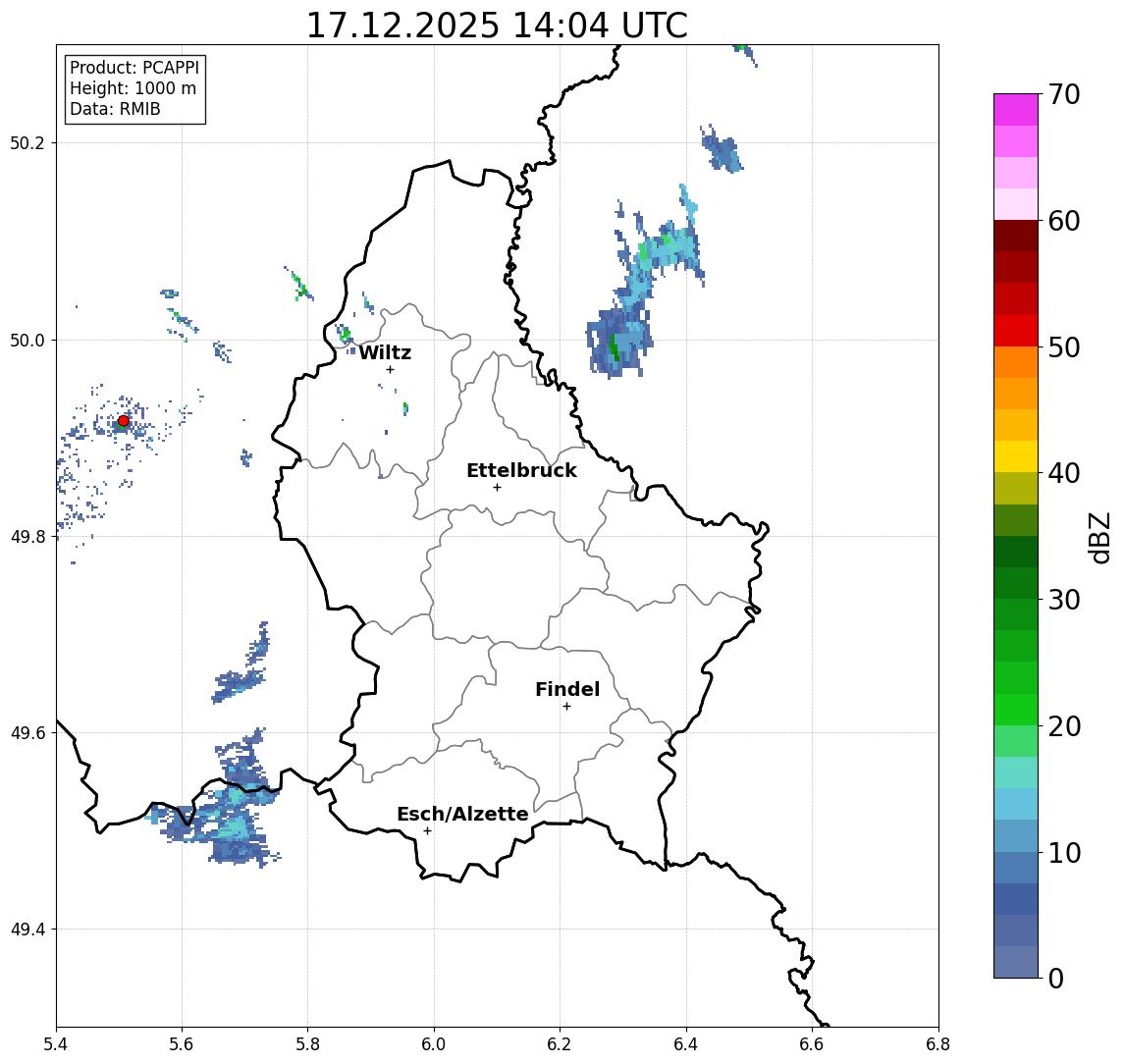Viewport: 1124px width, 1064px height.
Task: Click the plus marker below Ettelbruck
Action: [497, 488]
